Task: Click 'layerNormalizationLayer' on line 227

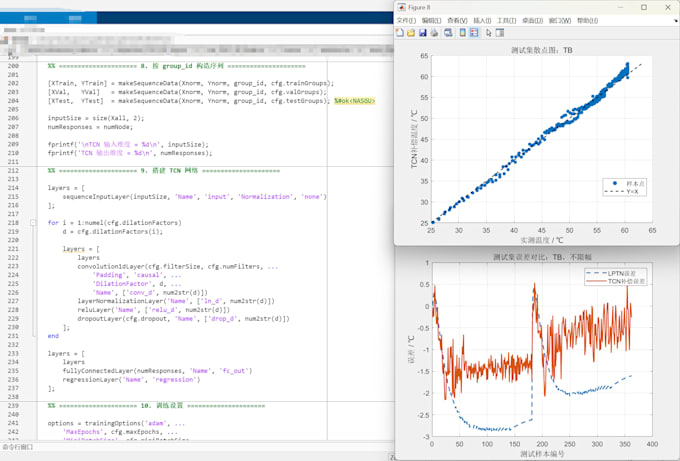Action: coord(121,301)
